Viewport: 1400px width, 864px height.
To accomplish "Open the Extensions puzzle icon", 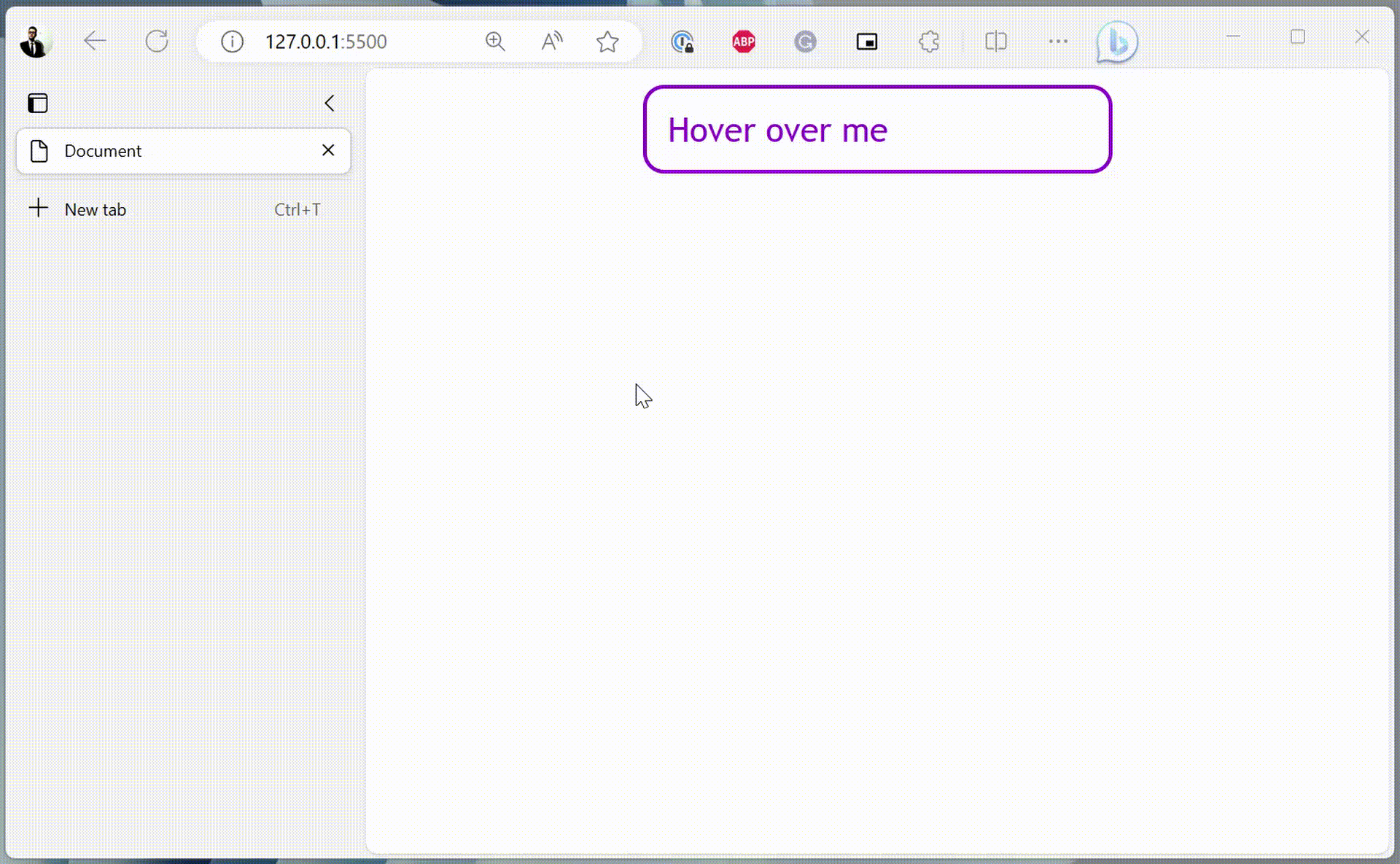I will pos(929,42).
